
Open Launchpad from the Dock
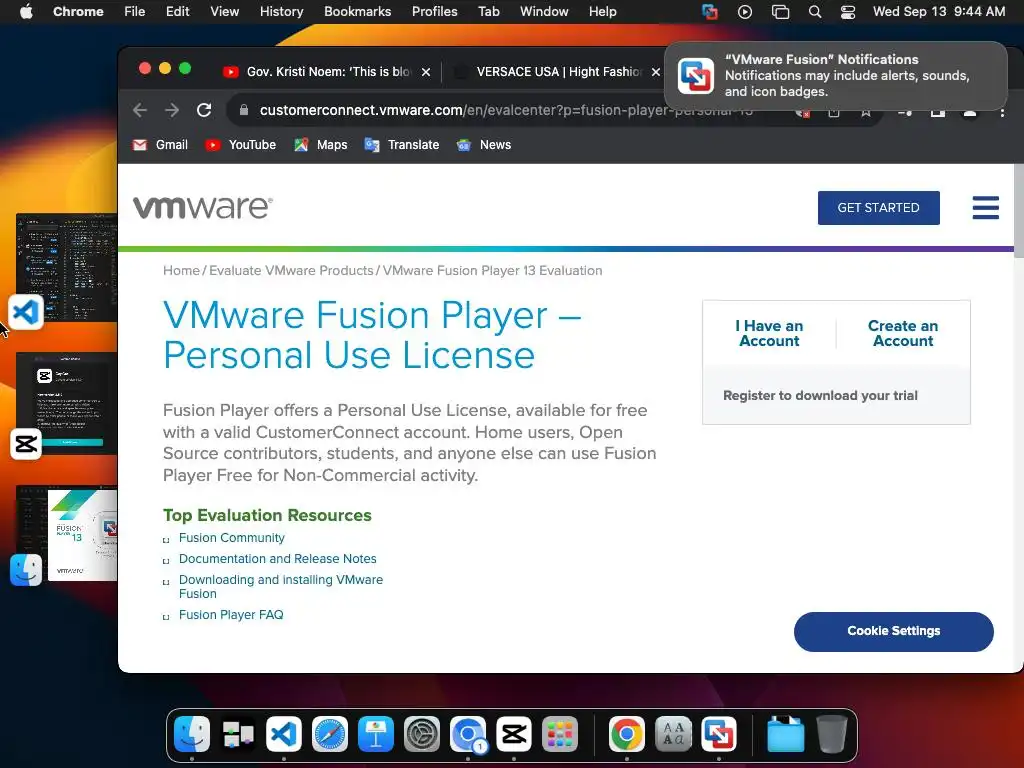[560, 734]
